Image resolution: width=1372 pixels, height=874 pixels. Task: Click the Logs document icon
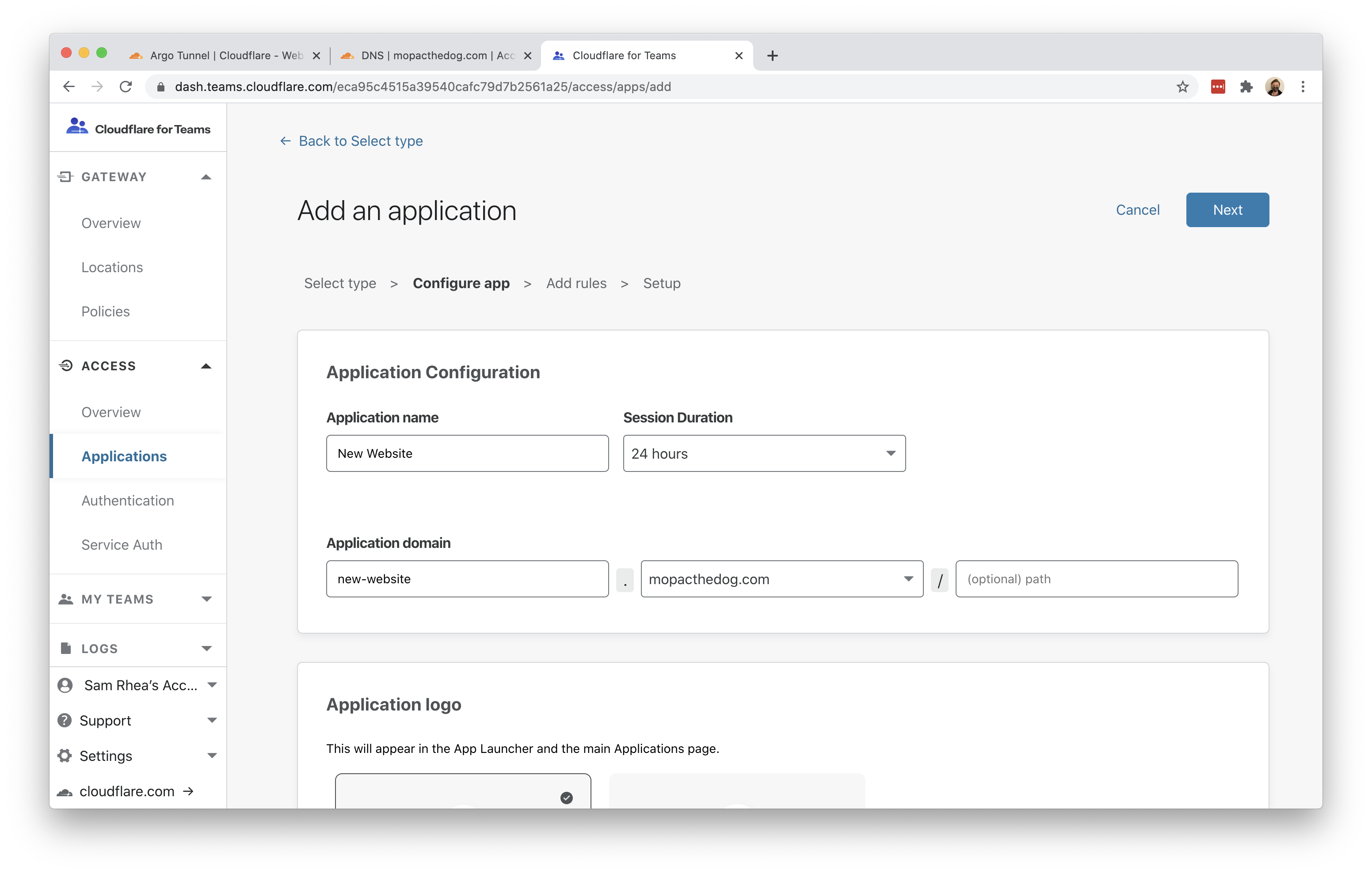pos(65,648)
